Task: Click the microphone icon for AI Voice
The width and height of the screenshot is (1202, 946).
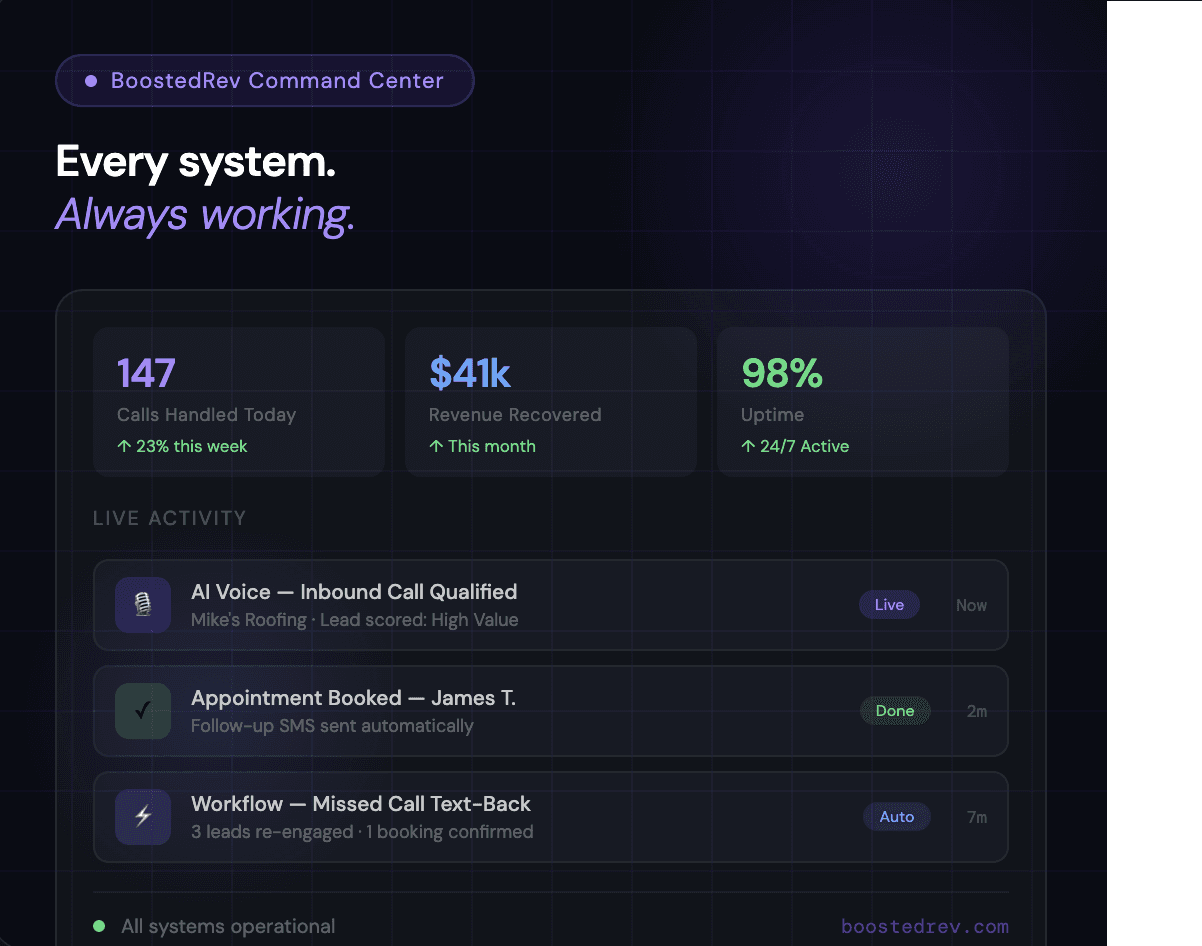Action: click(x=143, y=605)
